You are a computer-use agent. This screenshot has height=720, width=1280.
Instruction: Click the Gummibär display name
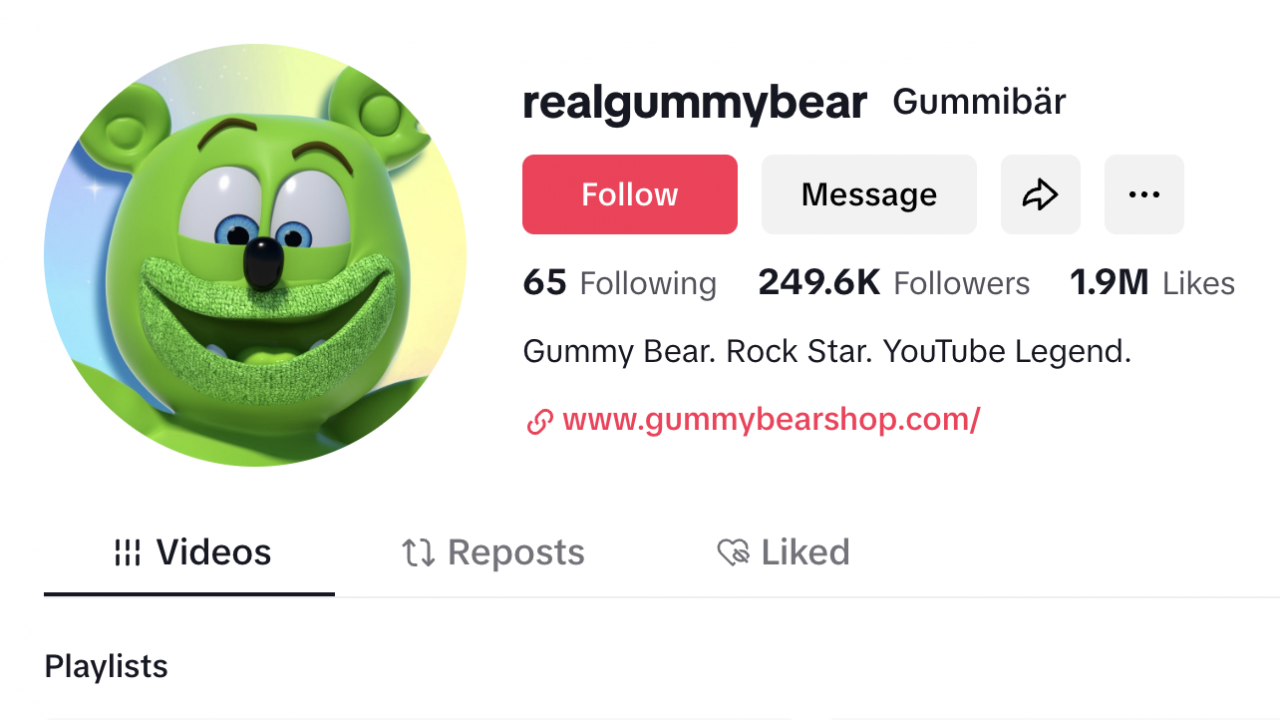tap(979, 101)
